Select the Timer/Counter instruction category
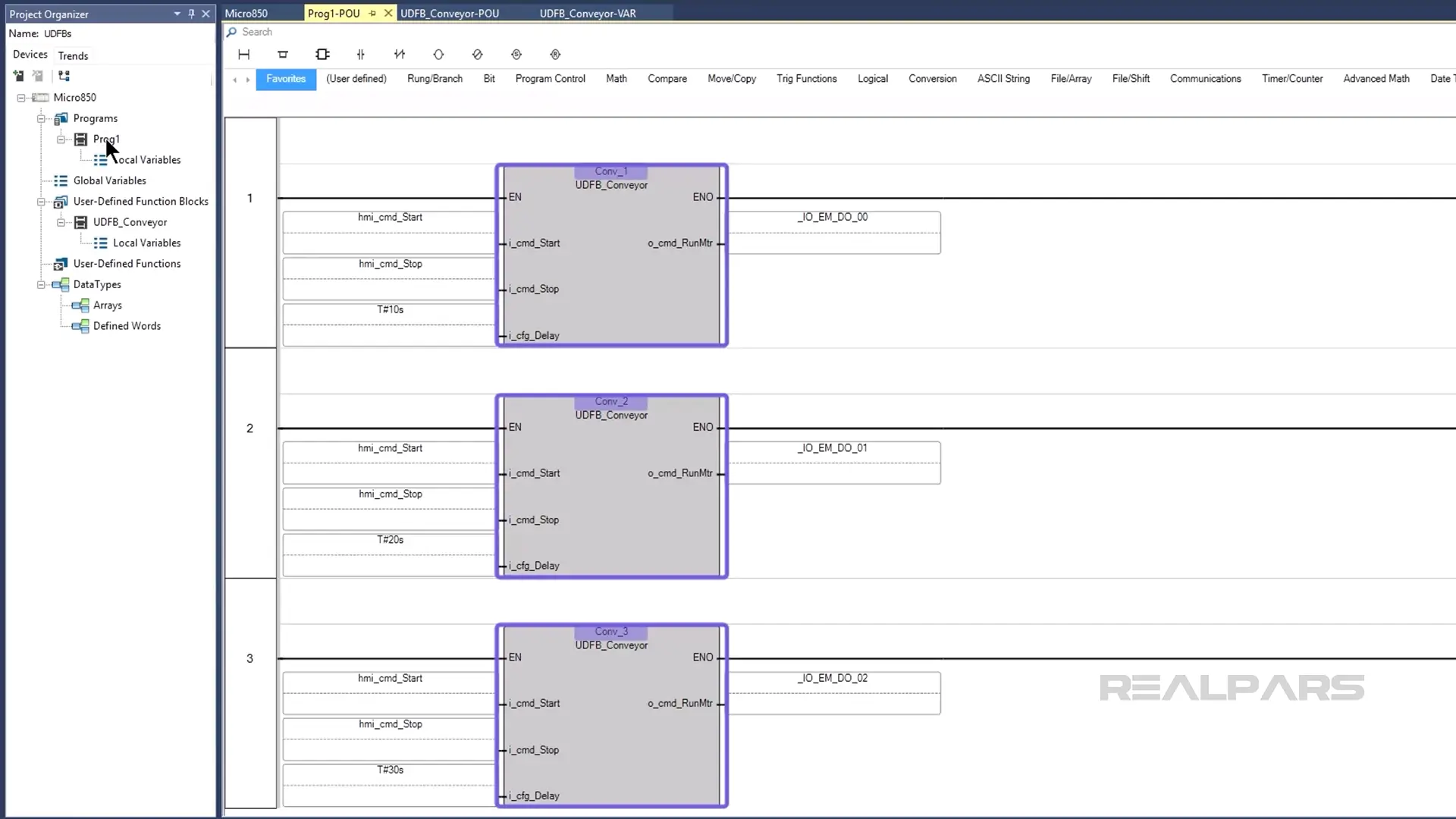The width and height of the screenshot is (1456, 819). [1292, 79]
